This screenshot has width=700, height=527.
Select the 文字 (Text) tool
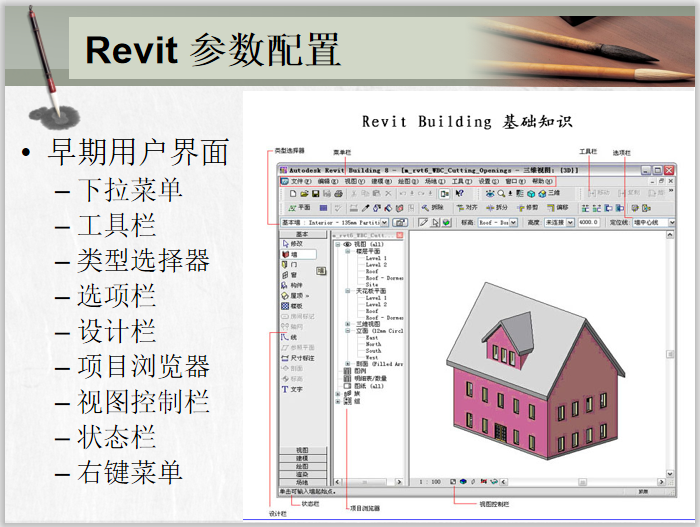pos(297,388)
